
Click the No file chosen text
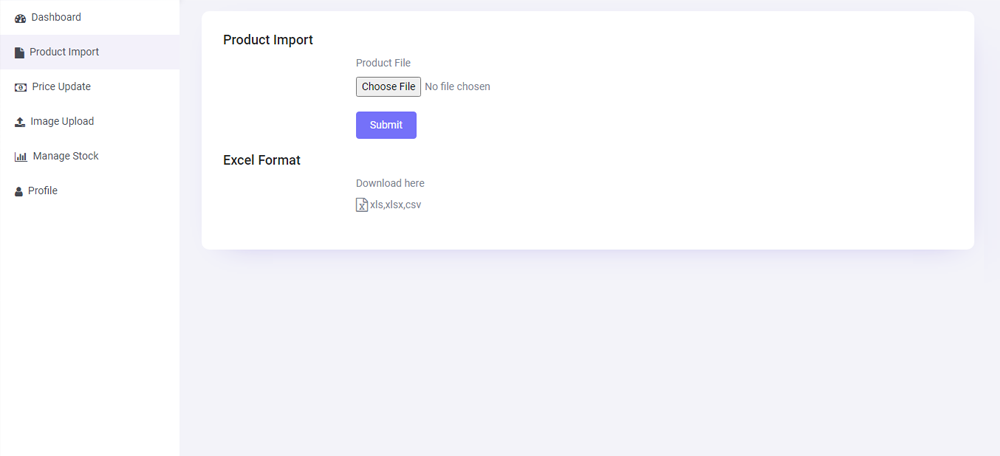457,86
